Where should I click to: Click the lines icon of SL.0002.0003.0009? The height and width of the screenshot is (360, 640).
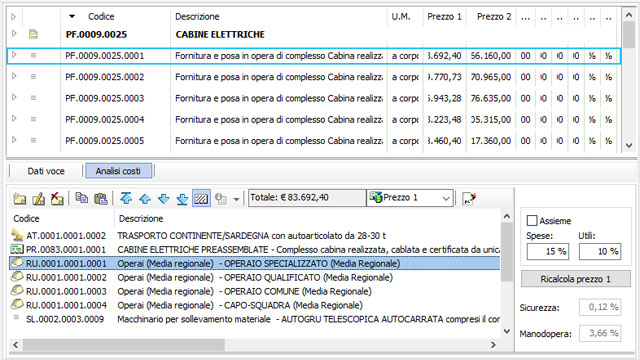click(x=16, y=317)
